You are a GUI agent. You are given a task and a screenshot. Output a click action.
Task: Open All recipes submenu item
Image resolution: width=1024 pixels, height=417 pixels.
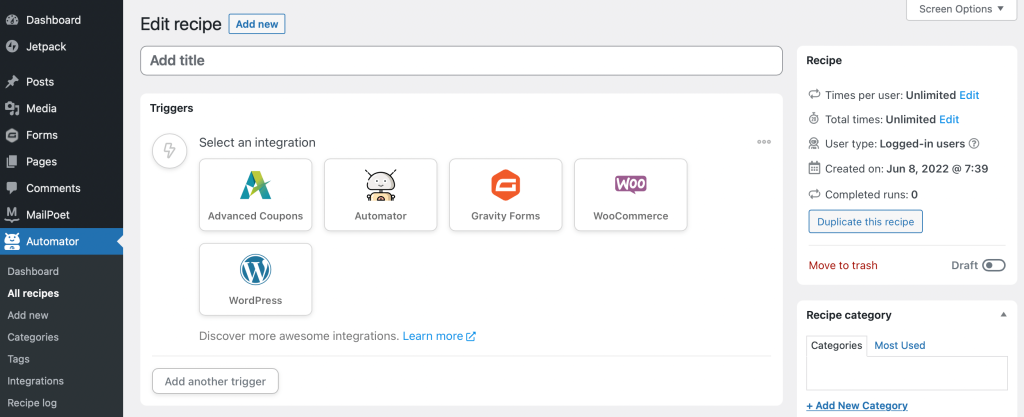pos(33,294)
